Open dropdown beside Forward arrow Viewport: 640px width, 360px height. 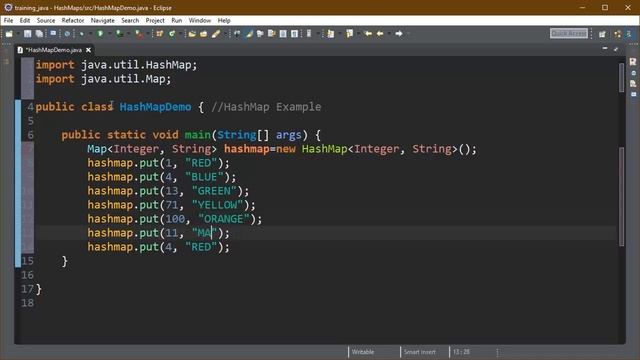pyautogui.click(x=408, y=34)
